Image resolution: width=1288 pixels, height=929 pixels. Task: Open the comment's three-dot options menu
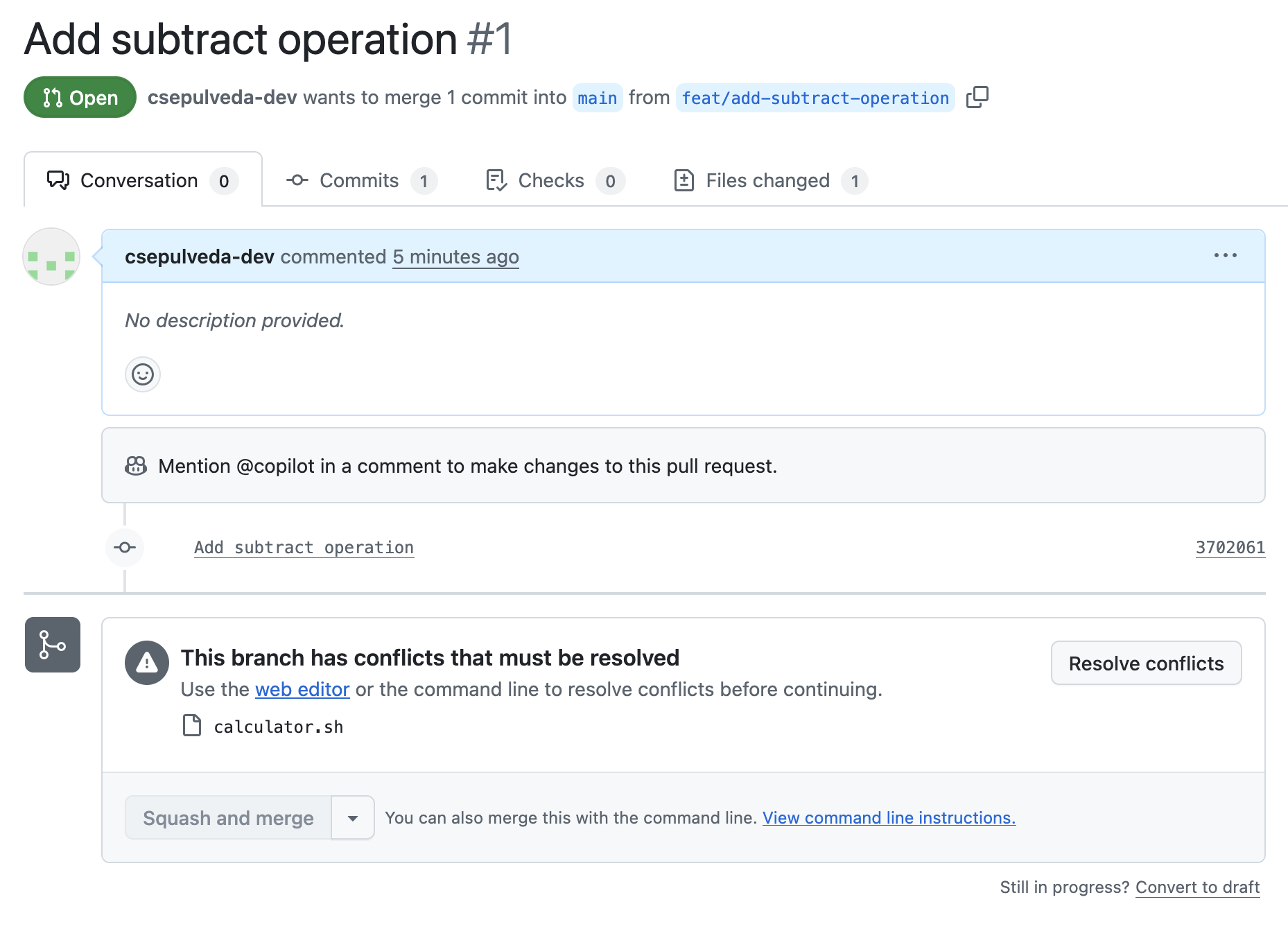pyautogui.click(x=1225, y=256)
